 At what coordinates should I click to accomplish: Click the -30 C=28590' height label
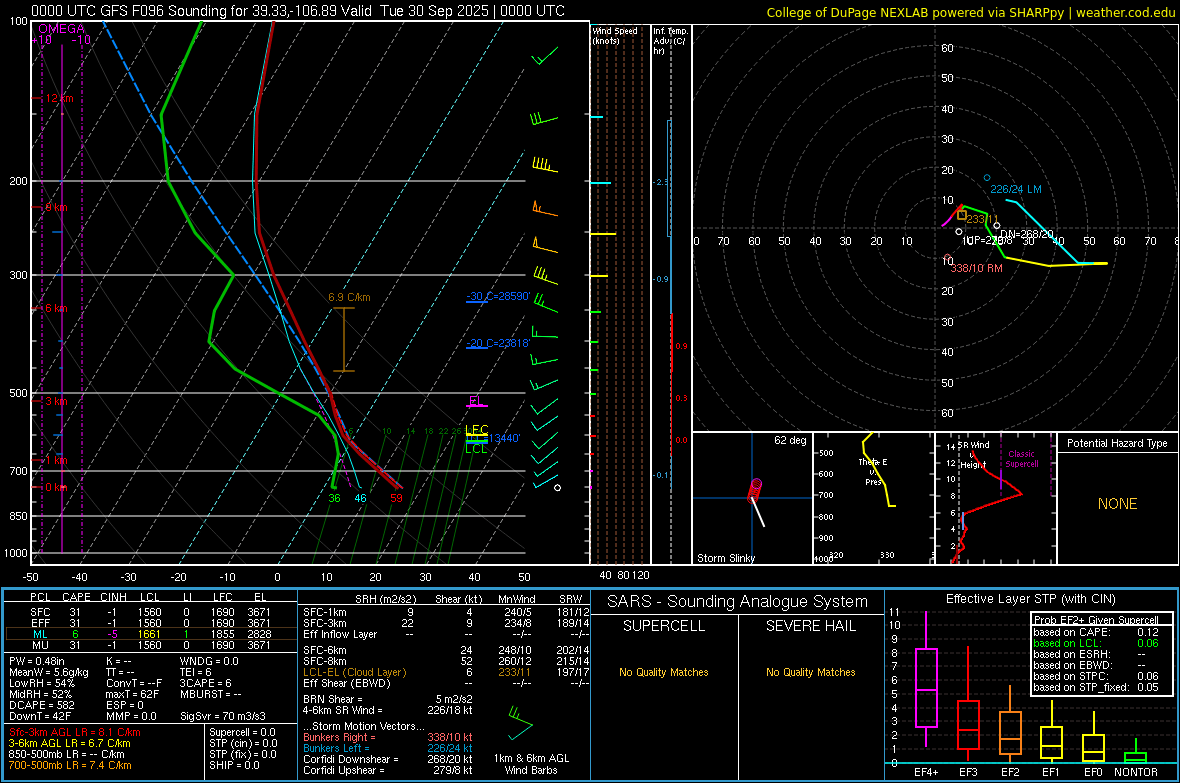click(x=498, y=297)
